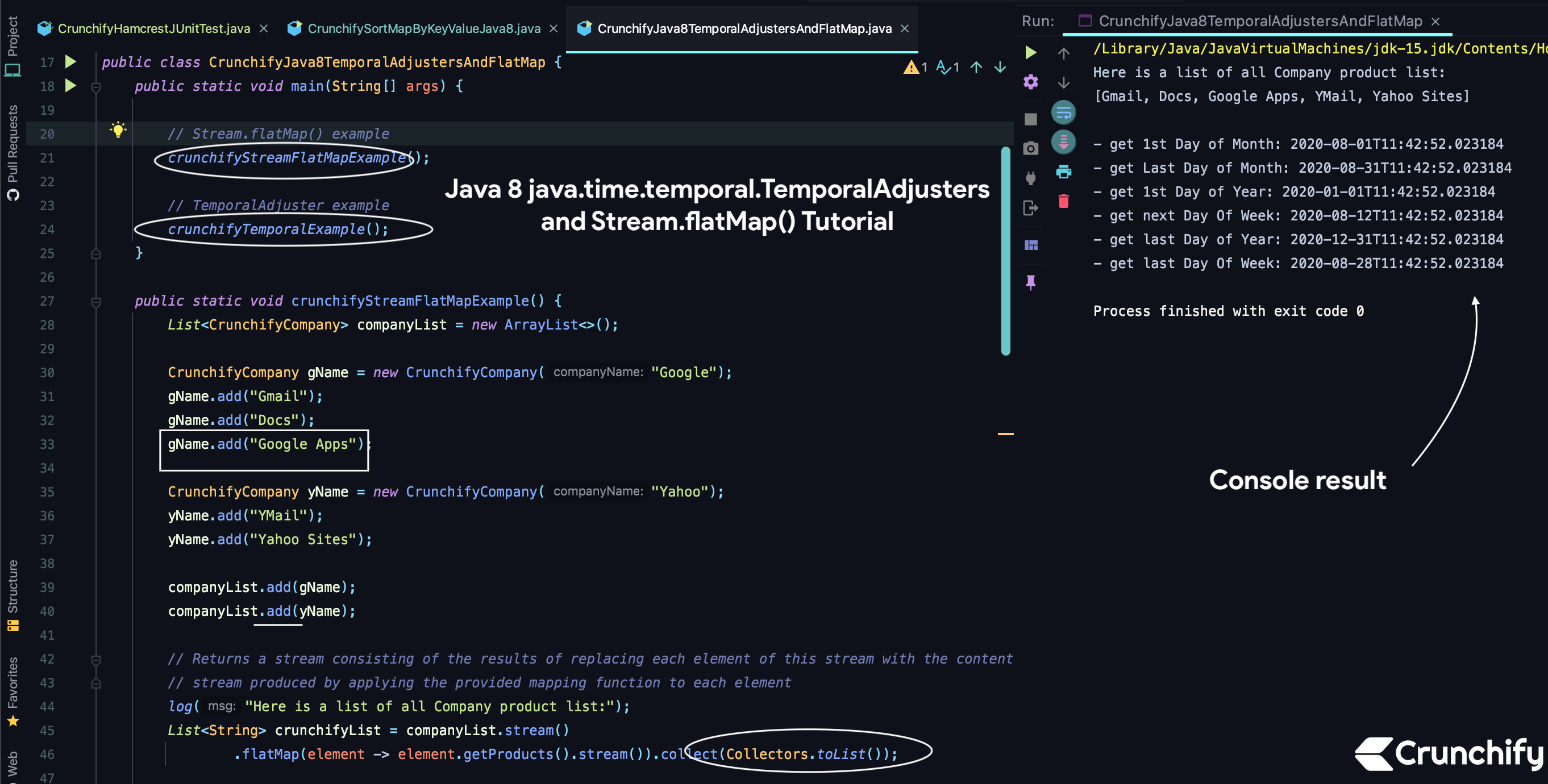The image size is (1548, 784).
Task: Collapse the comment block fold at line 42
Action: [x=95, y=659]
